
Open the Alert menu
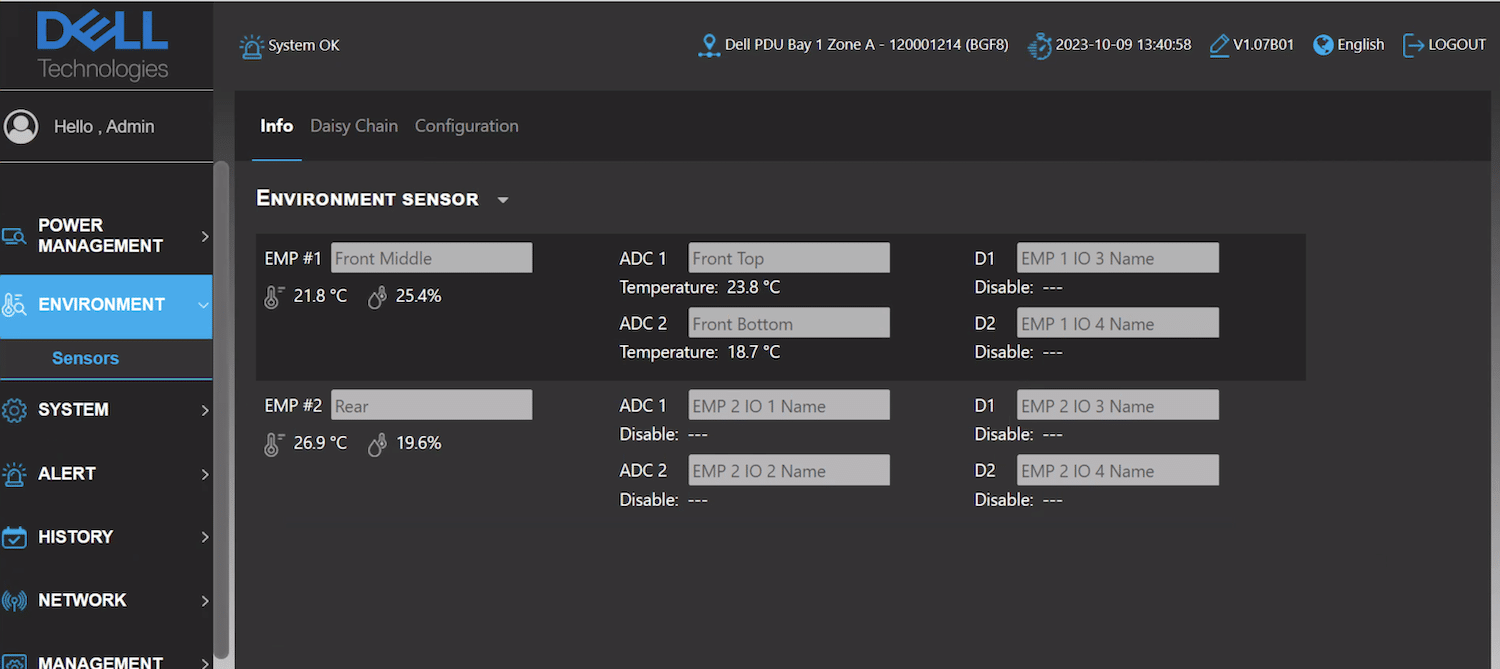(106, 474)
